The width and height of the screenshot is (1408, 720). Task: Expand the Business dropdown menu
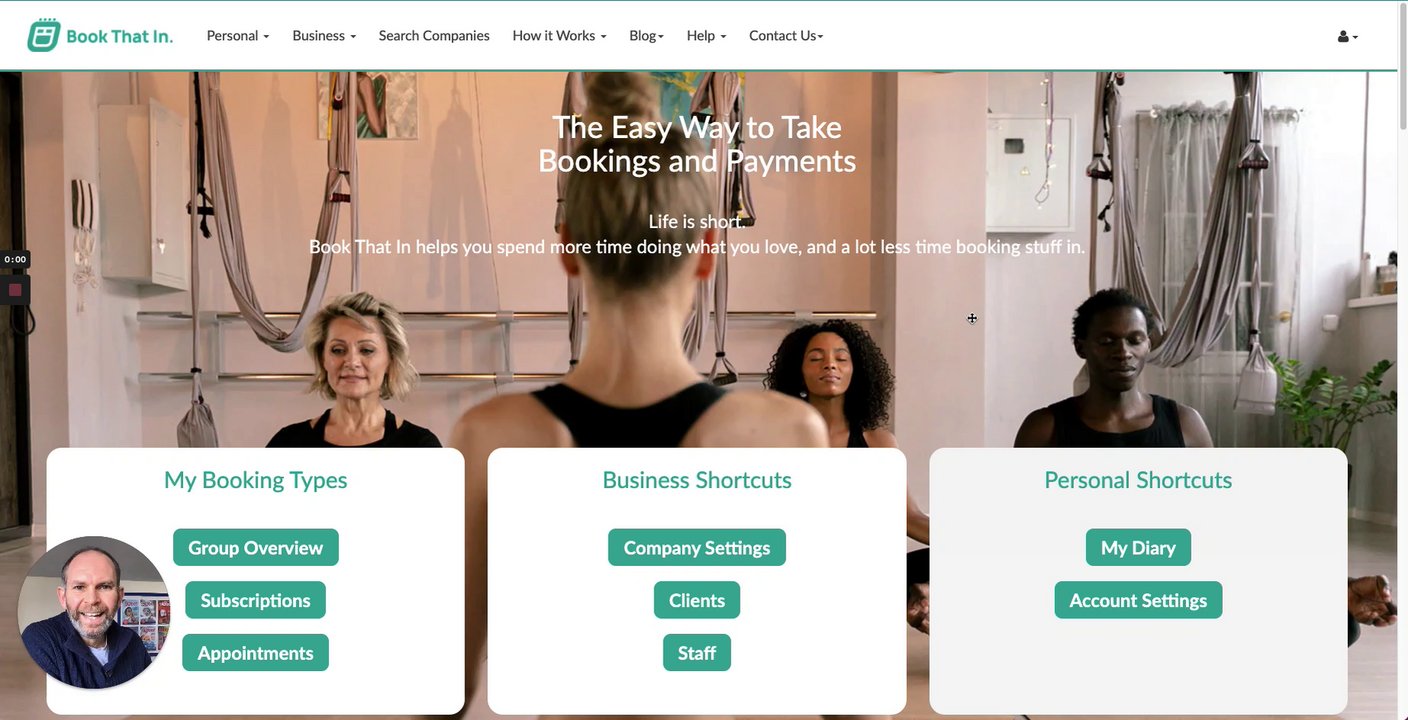[324, 36]
